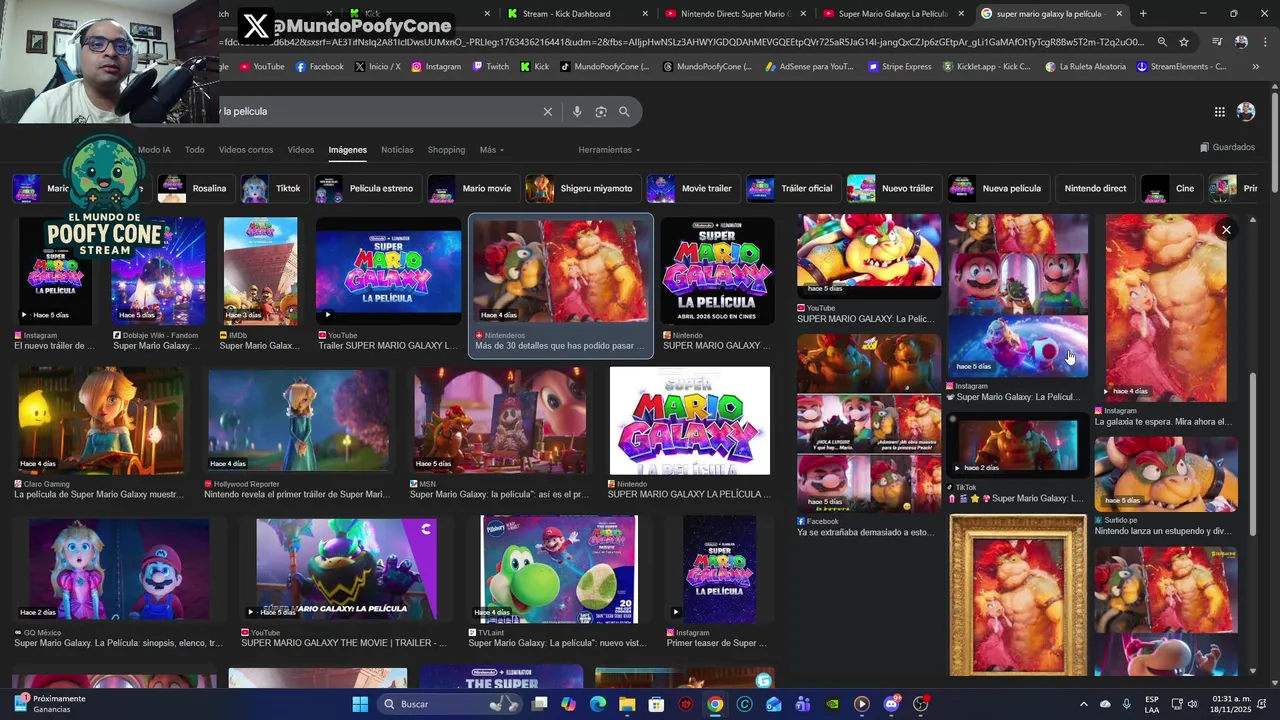Open the taskbar clock and date
The height and width of the screenshot is (720, 1280).
coord(1229,704)
